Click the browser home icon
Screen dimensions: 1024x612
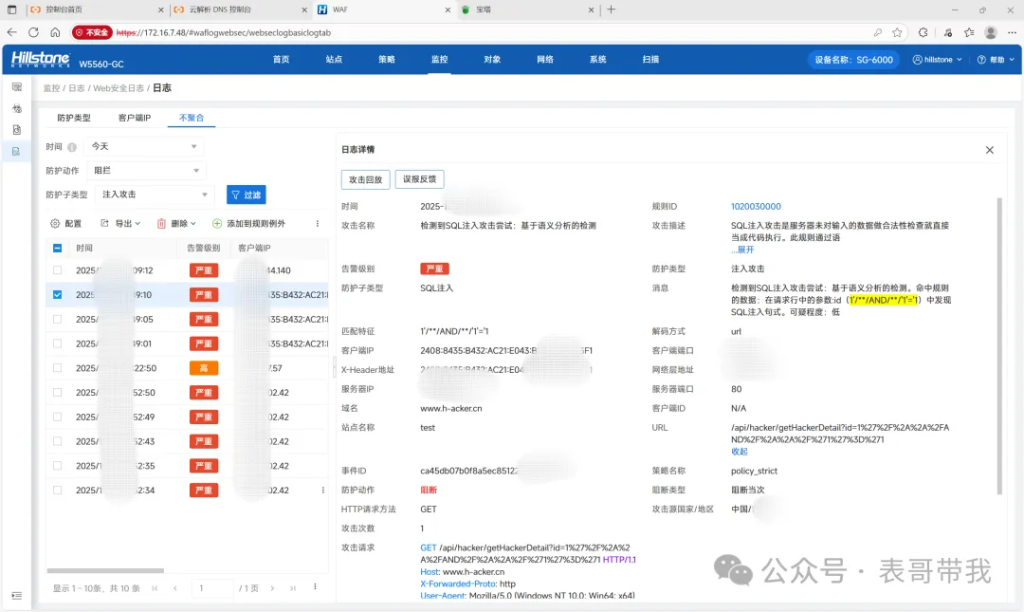(55, 32)
